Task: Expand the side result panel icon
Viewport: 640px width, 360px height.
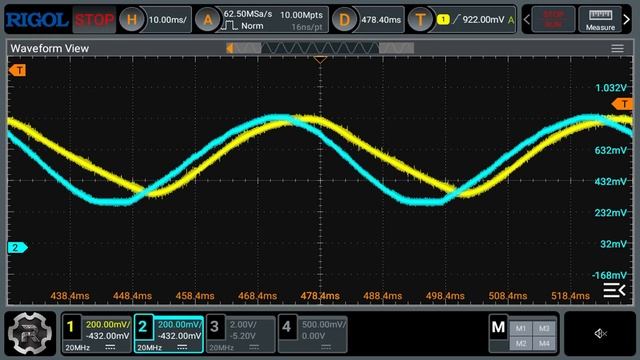Action: [x=615, y=290]
